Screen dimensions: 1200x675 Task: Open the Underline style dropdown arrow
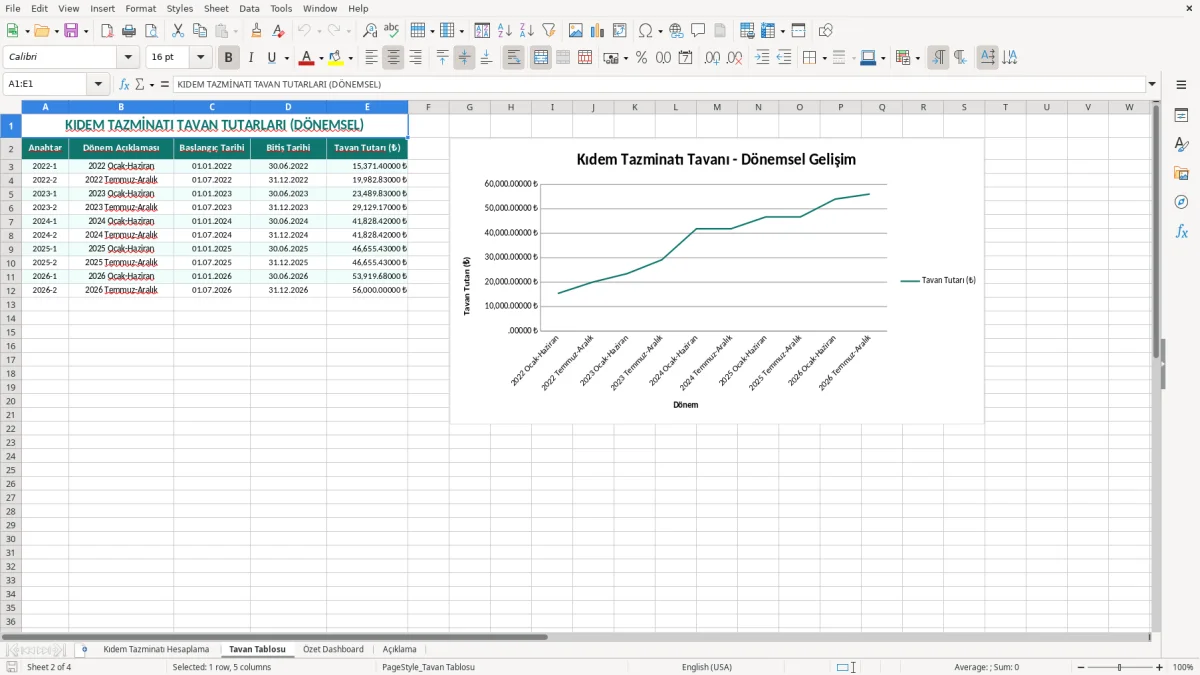pyautogui.click(x=286, y=58)
